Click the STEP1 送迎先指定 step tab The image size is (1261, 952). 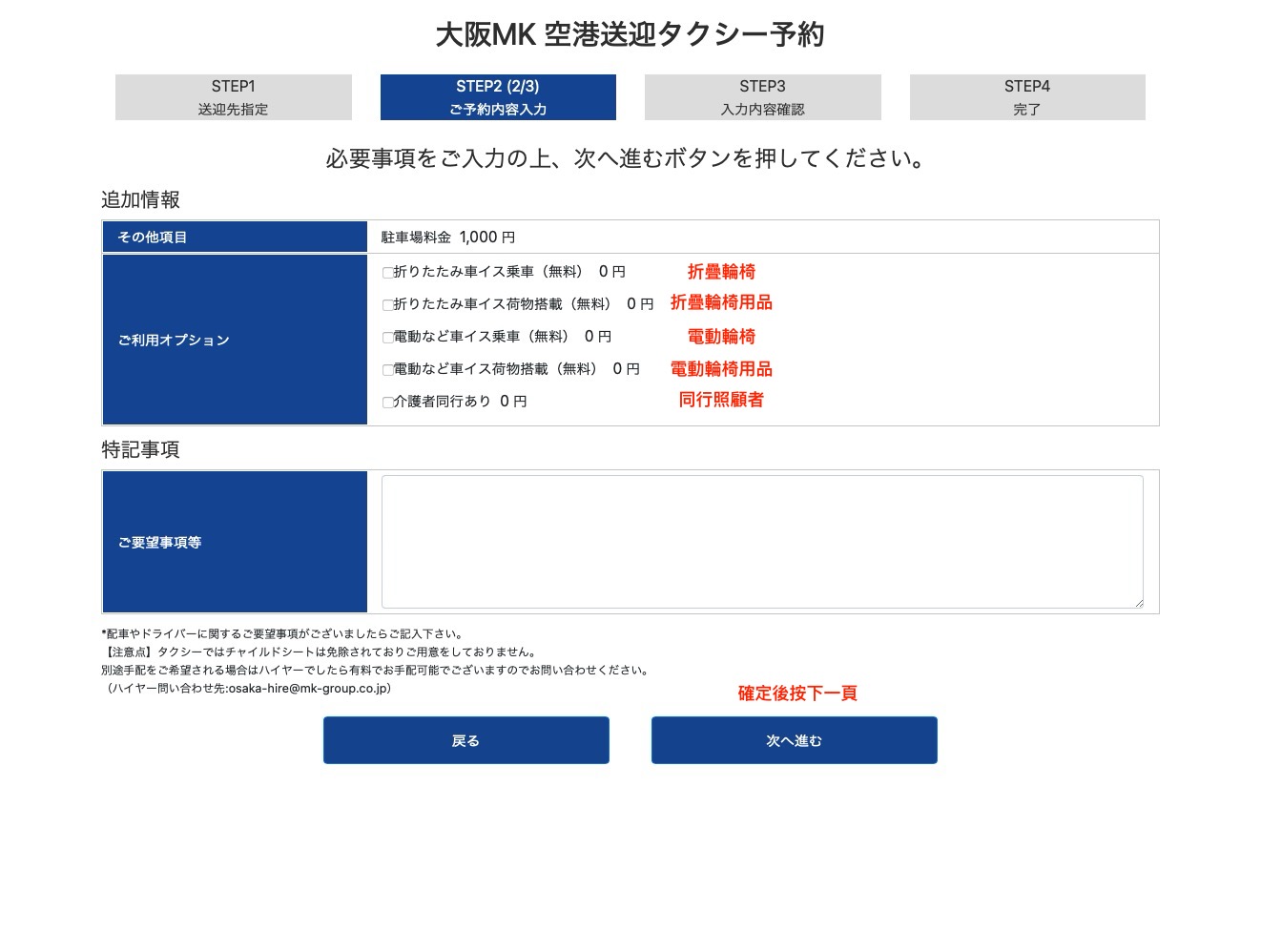[233, 97]
